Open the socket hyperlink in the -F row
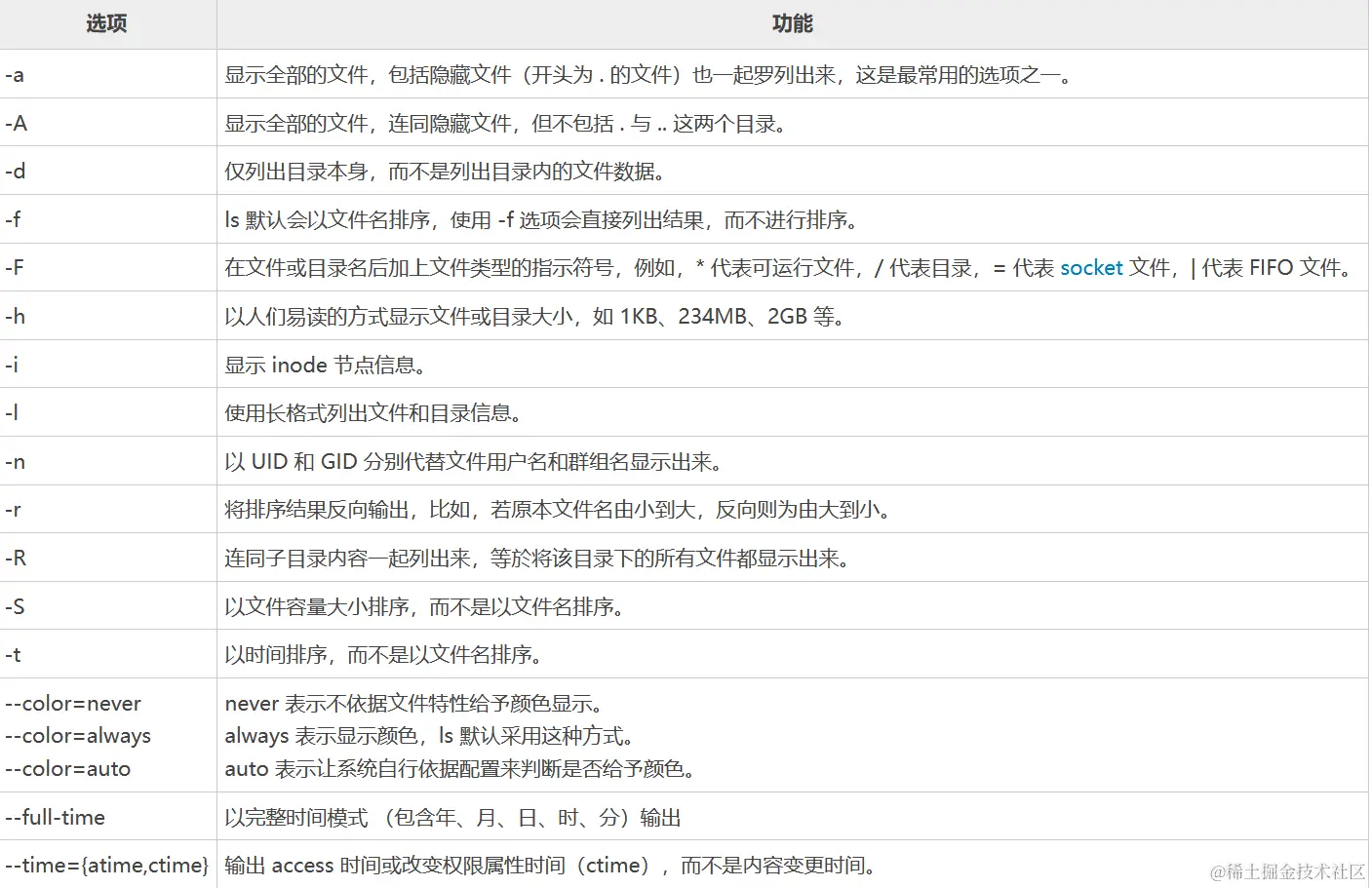Screen dimensions: 1372x888 1091,268
